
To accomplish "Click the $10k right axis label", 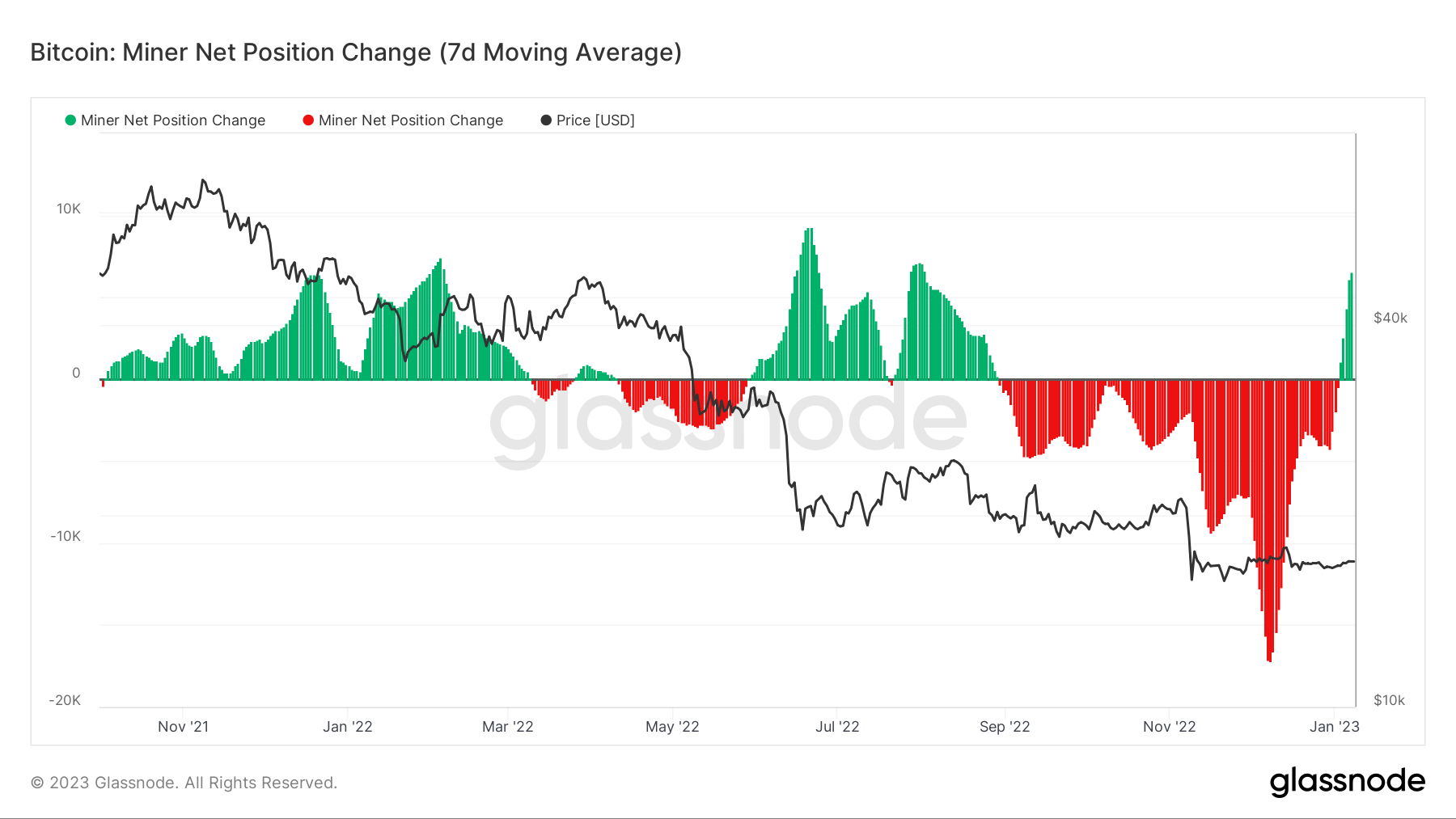I will pyautogui.click(x=1390, y=700).
